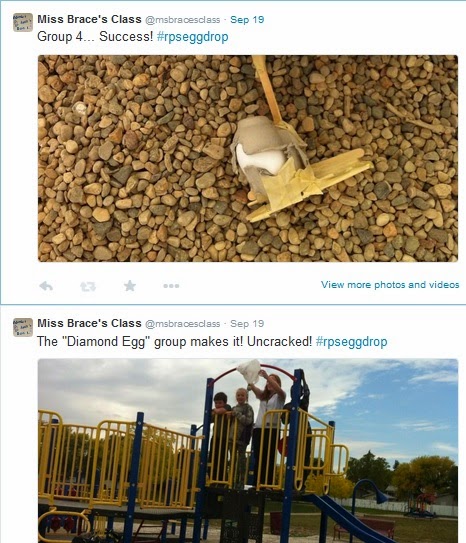Open avatar of the first Miss Brace's tweet
466x543 pixels.
pos(23,23)
